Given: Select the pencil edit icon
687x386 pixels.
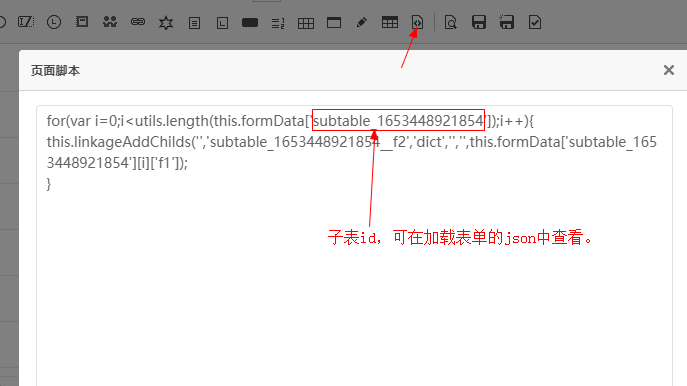Looking at the screenshot, I should pyautogui.click(x=361, y=22).
